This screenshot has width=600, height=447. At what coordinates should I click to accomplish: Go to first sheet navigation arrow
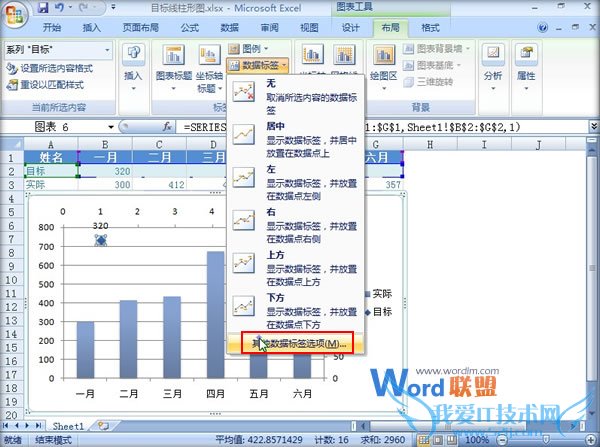pyautogui.click(x=6, y=426)
